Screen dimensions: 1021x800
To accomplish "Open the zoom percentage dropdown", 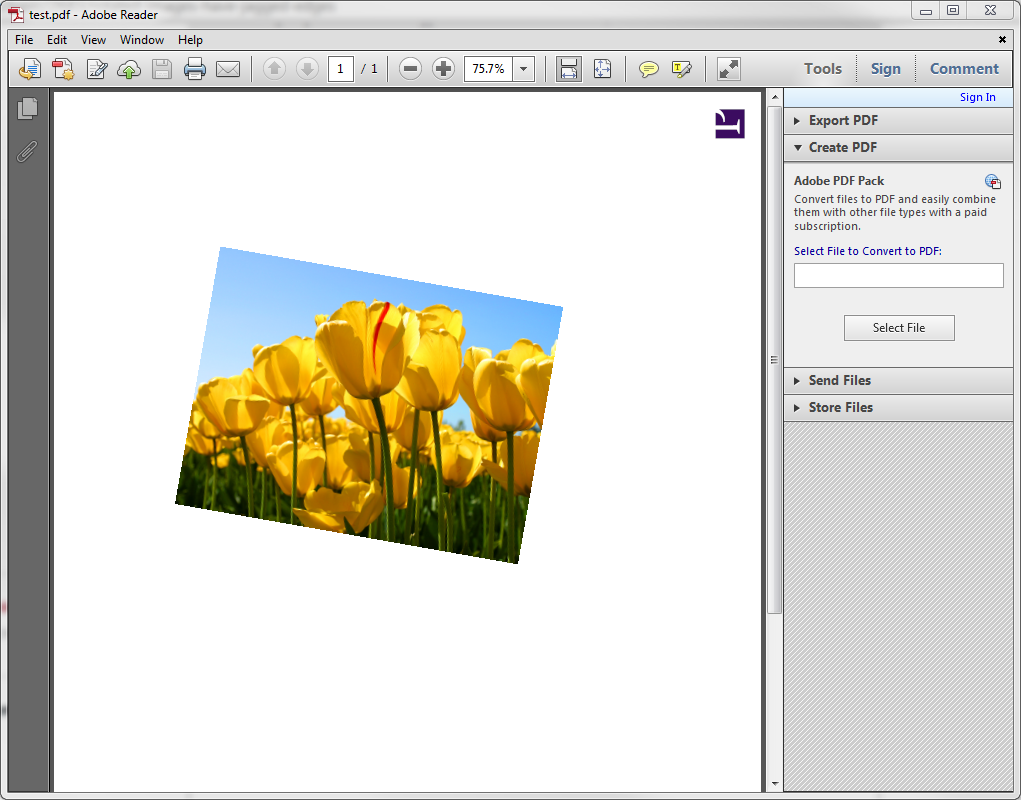I will point(524,69).
